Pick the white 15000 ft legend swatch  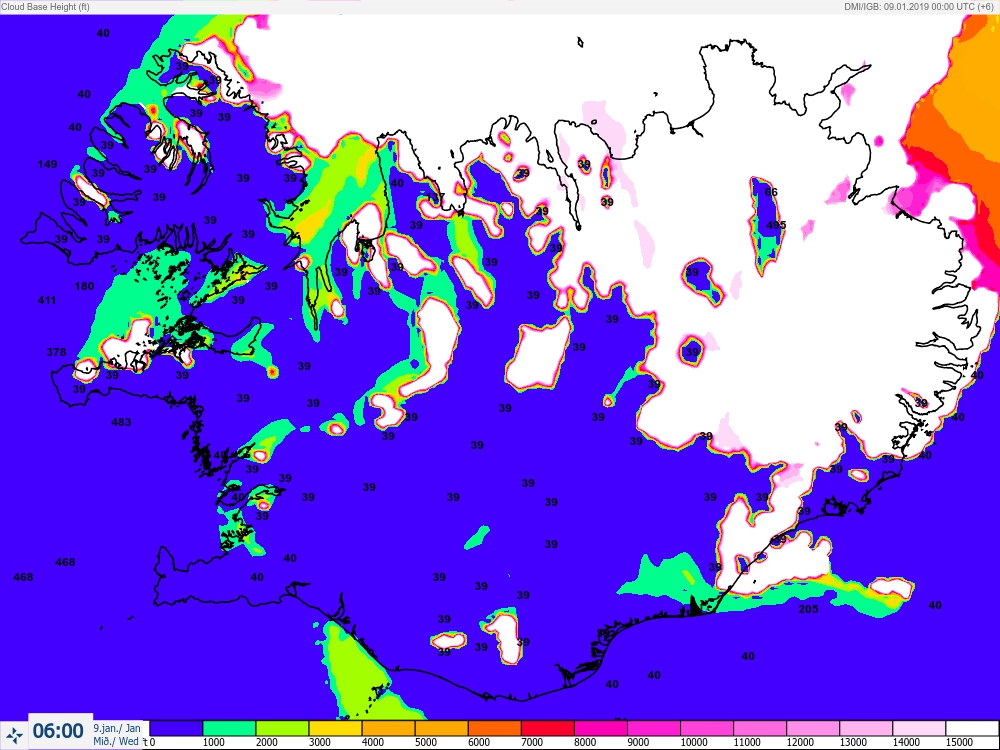tap(973, 728)
